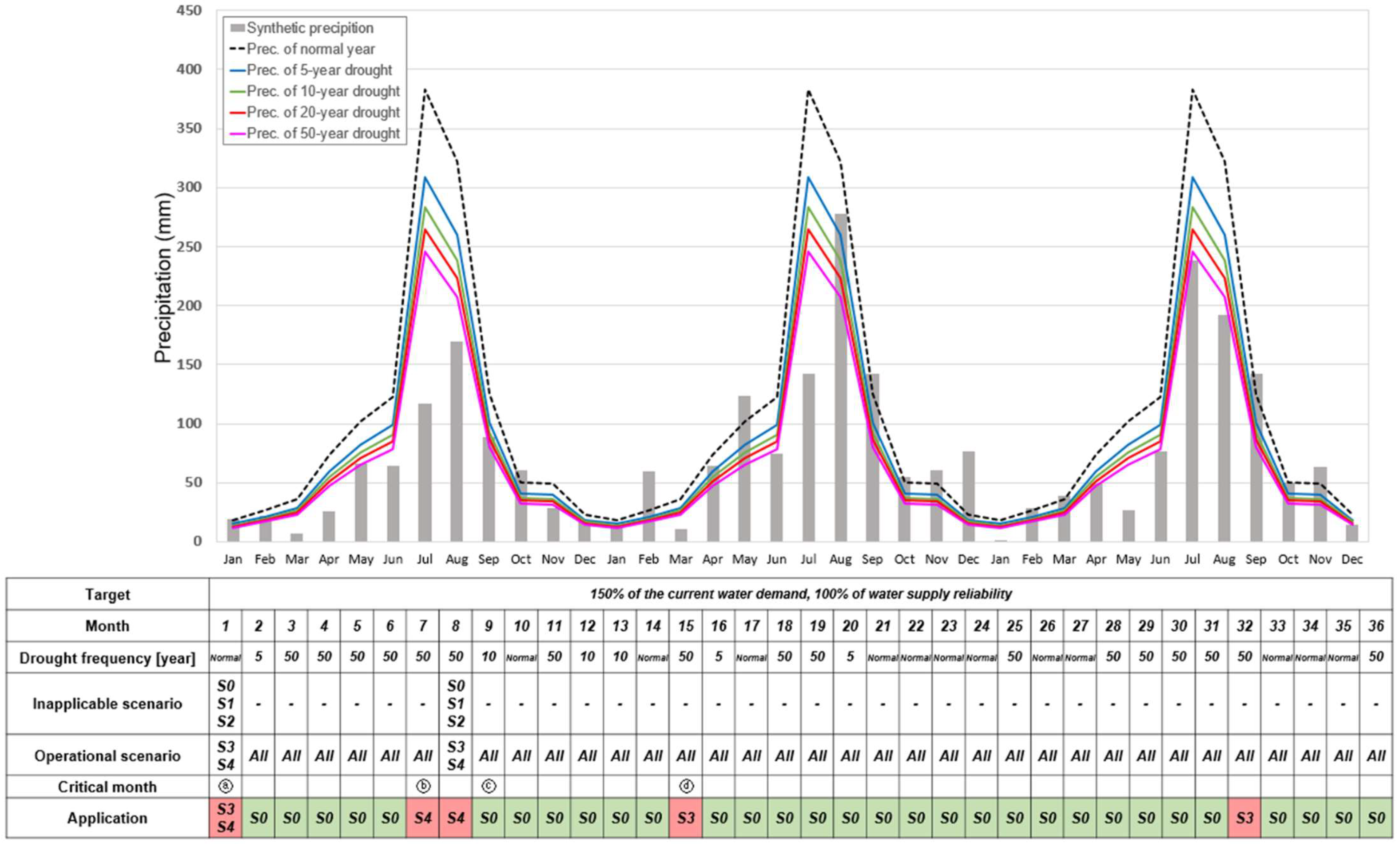The image size is (1400, 844).
Task: Click the Precipitation (mm) axis title
Action: click(163, 278)
